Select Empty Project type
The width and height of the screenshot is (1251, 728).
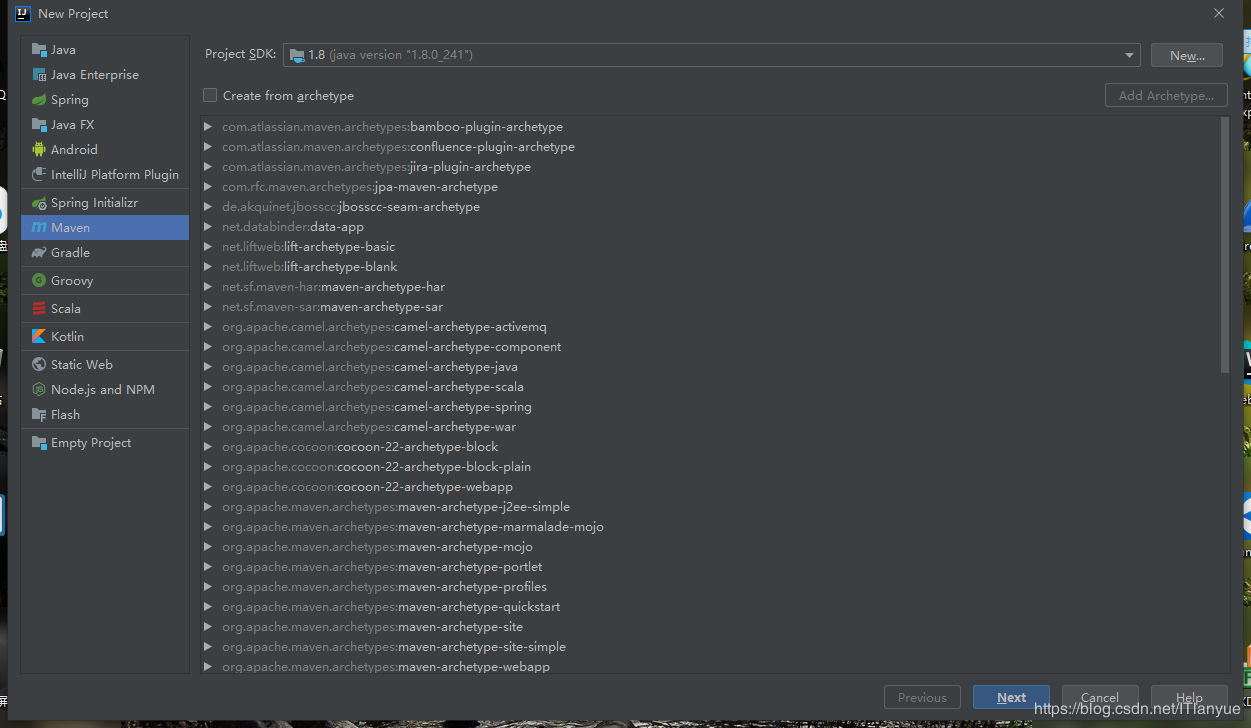point(105,443)
